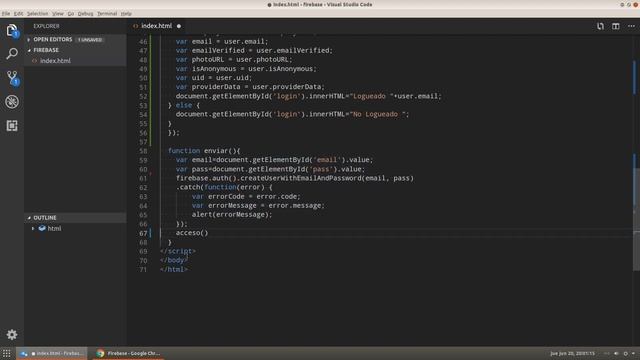Viewport: 640px width, 360px height.
Task: Open the Selection menu
Action: click(38, 13)
